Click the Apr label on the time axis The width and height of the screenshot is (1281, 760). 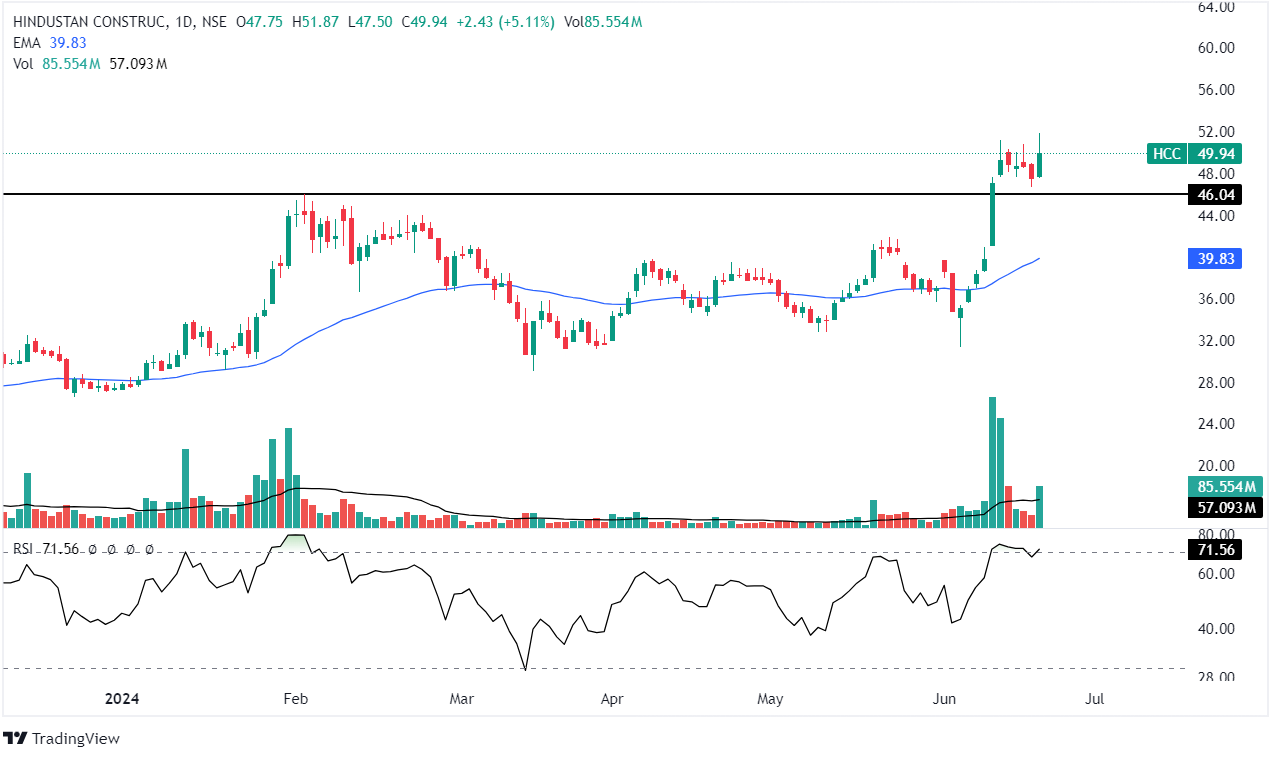(611, 699)
